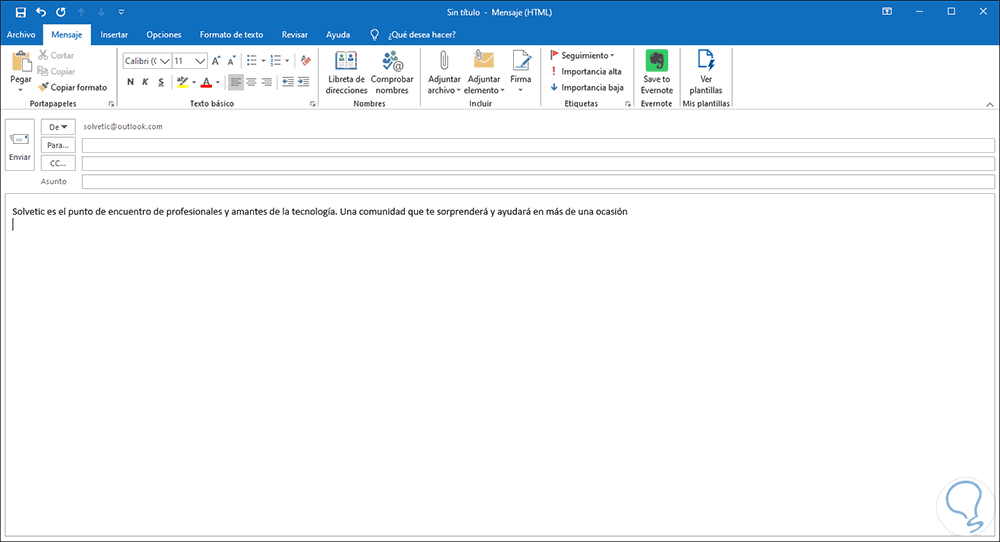The height and width of the screenshot is (542, 1000).
Task: Select Copiar formato paintbrush
Action: 72,87
